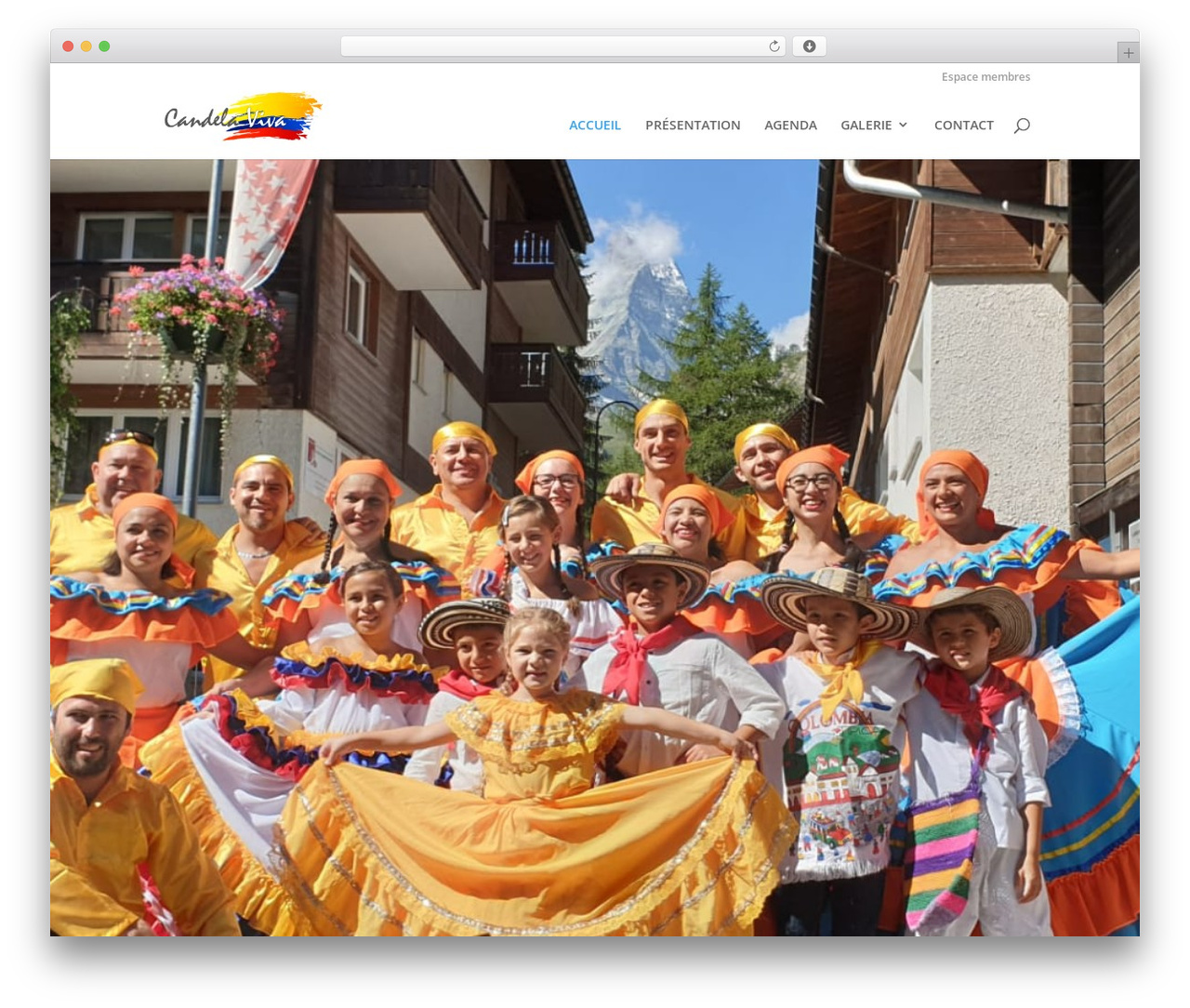Click the Candela Viva logo

coord(243,116)
